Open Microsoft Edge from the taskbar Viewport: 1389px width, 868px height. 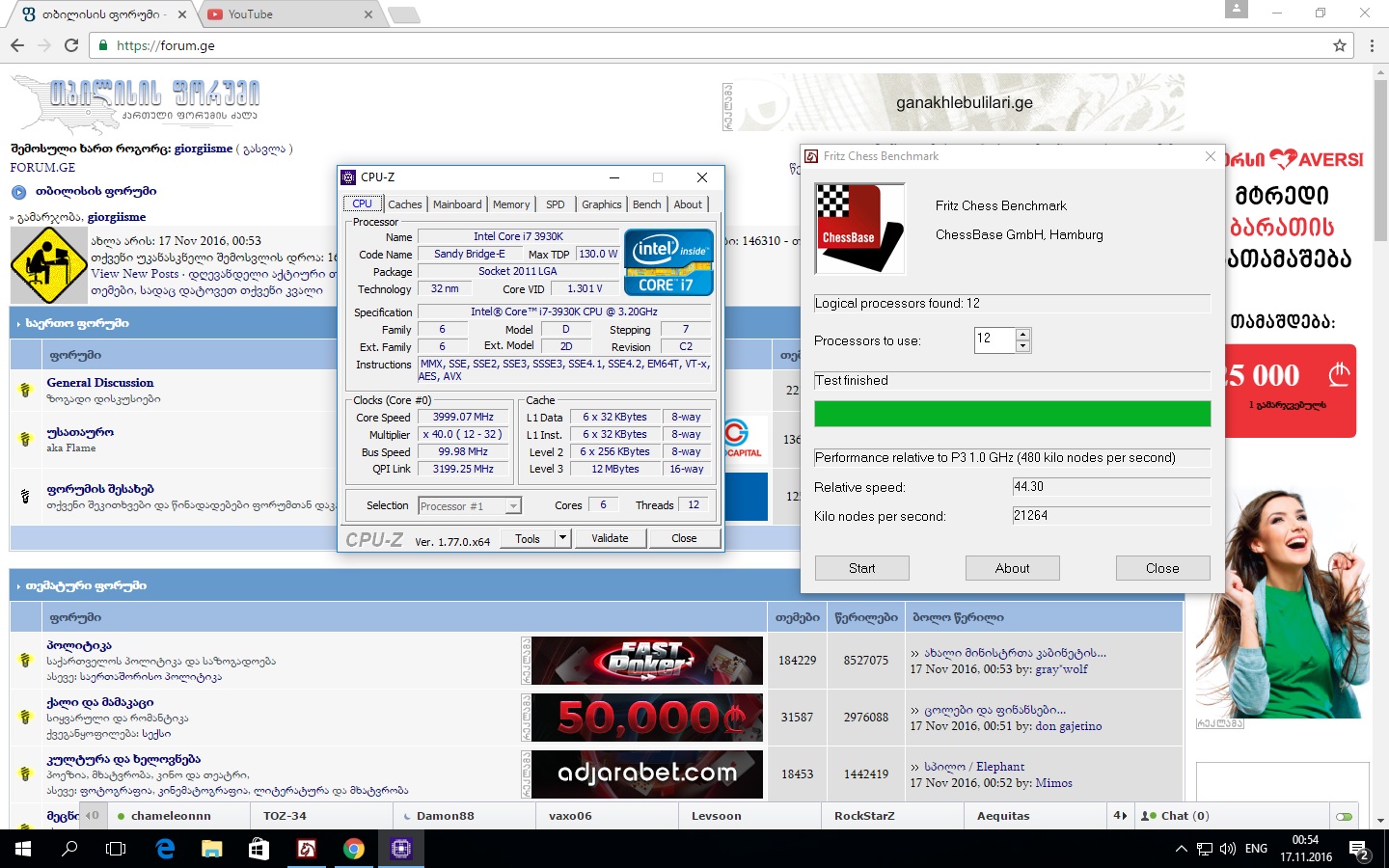165,849
